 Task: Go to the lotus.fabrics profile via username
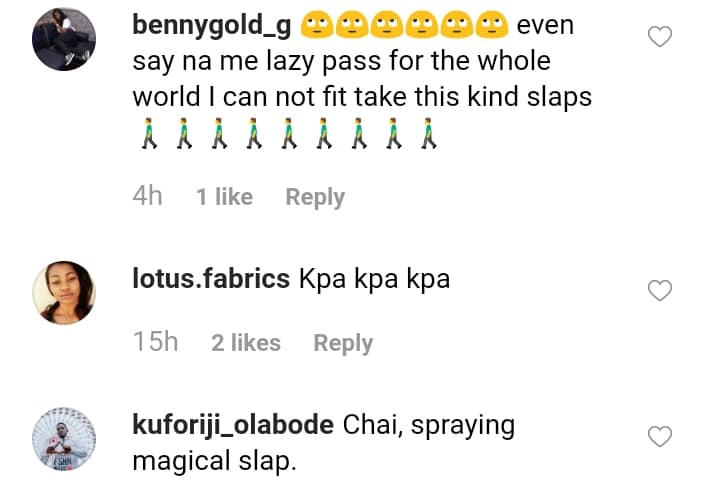(211, 279)
